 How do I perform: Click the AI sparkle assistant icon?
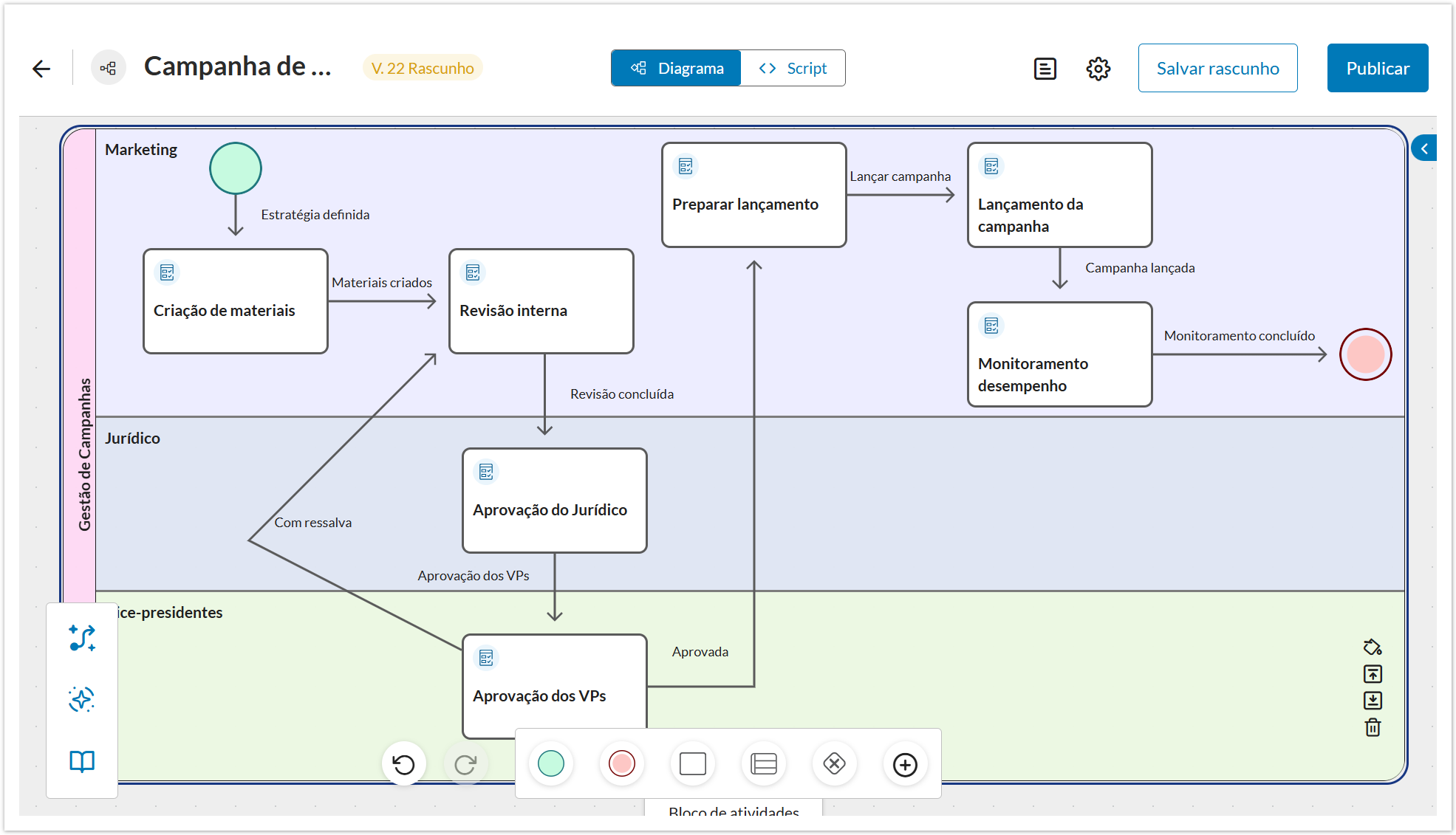click(81, 699)
